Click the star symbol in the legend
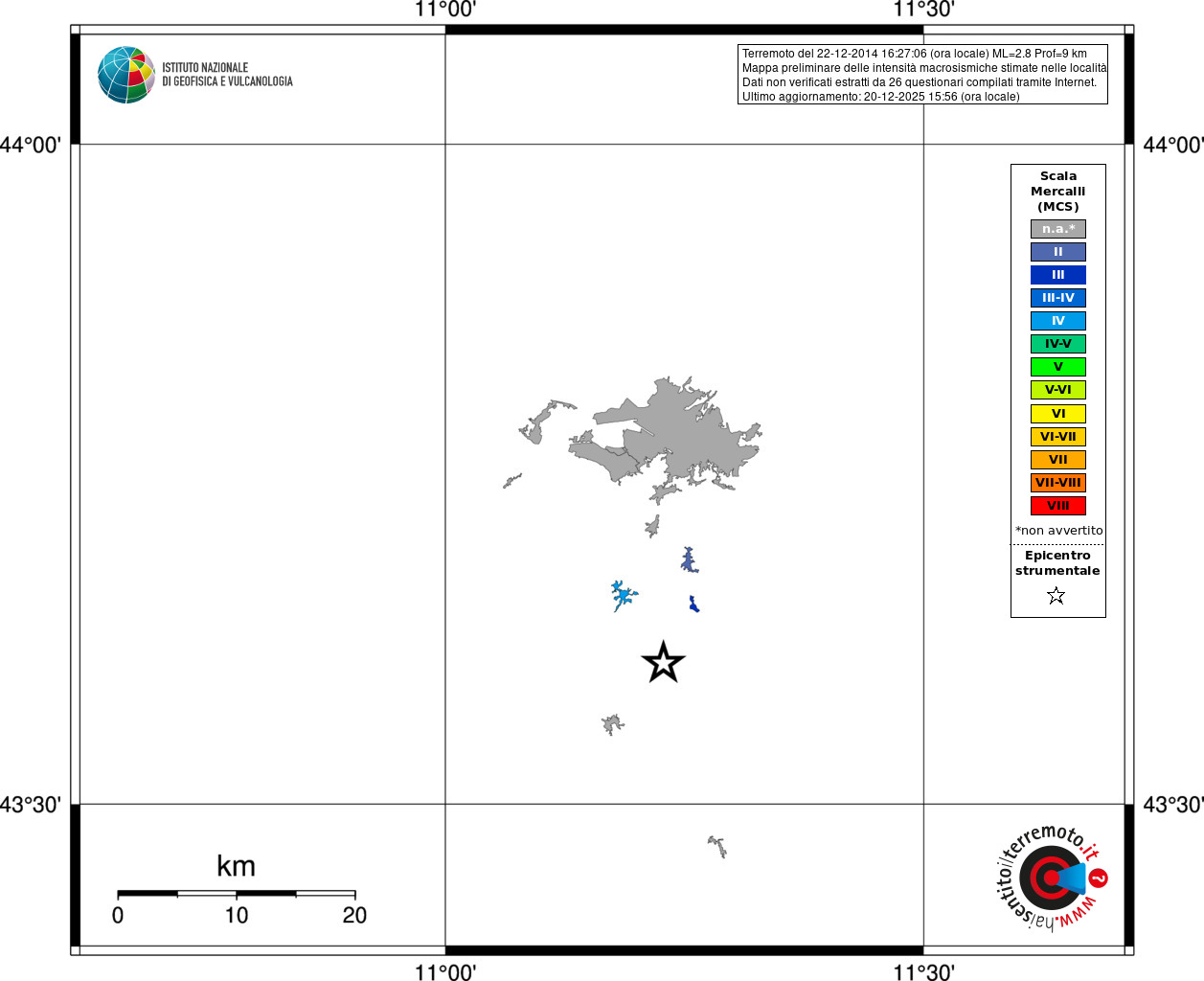 coord(1056,596)
